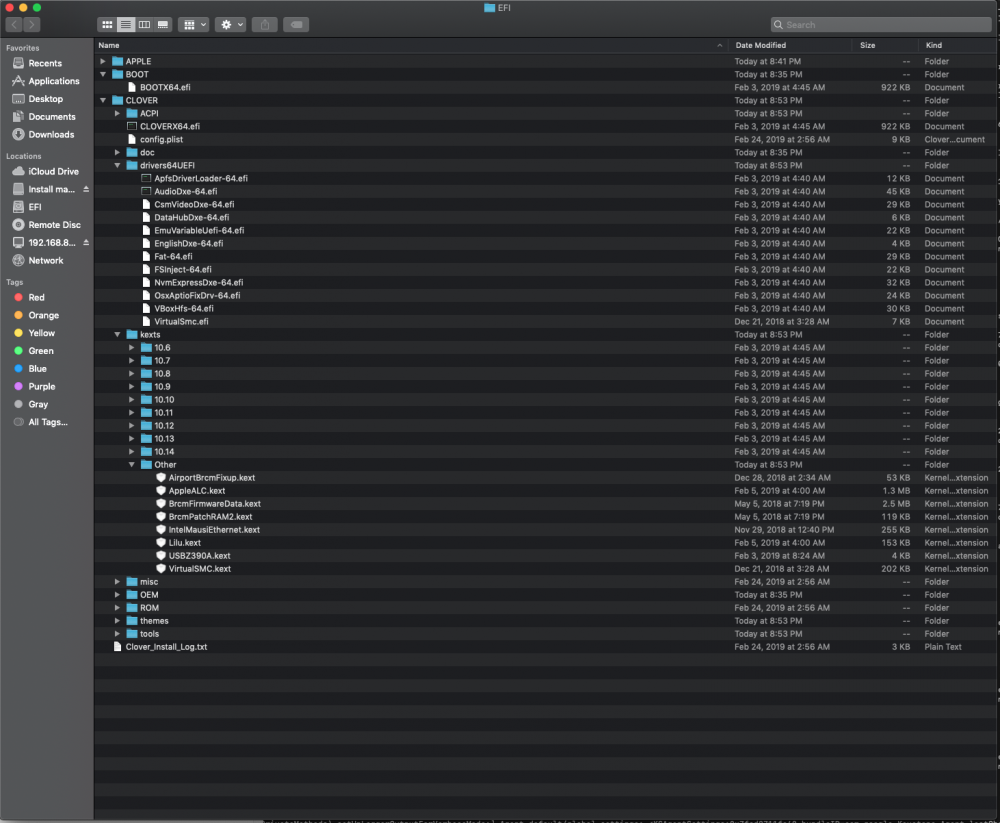1000x823 pixels.
Task: Expand the ROM folder
Action: coord(117,608)
